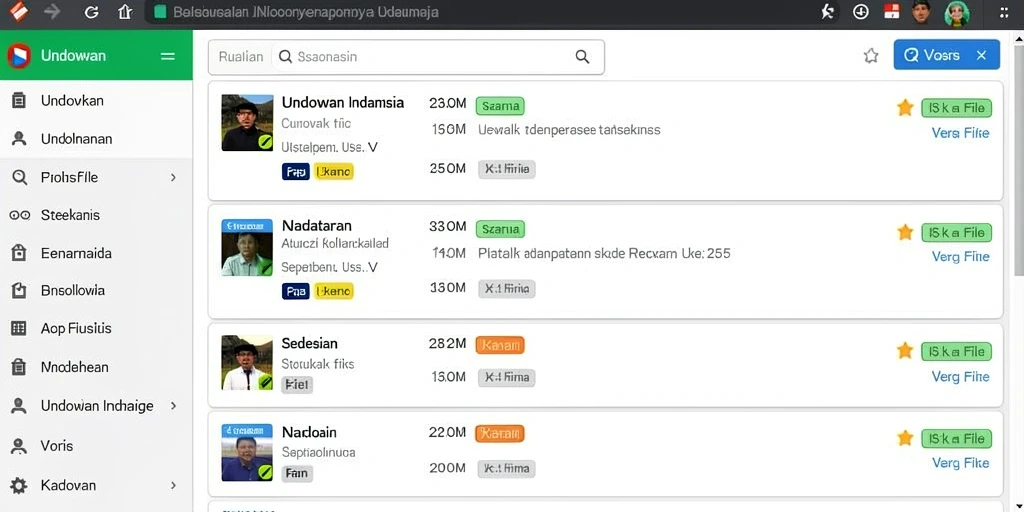Open Steekanis glasses icon in sidebar
Viewport: 1024px width, 512px height.
point(20,215)
